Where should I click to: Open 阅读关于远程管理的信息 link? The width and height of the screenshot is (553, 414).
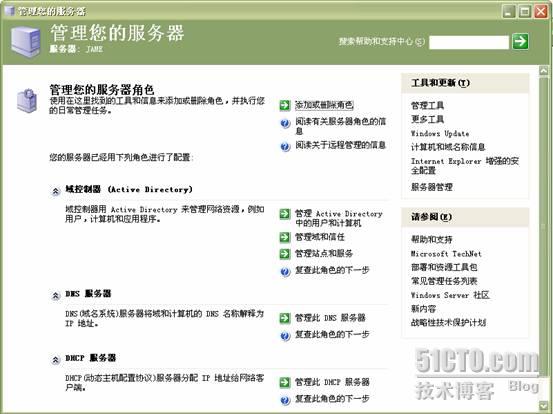[340, 145]
